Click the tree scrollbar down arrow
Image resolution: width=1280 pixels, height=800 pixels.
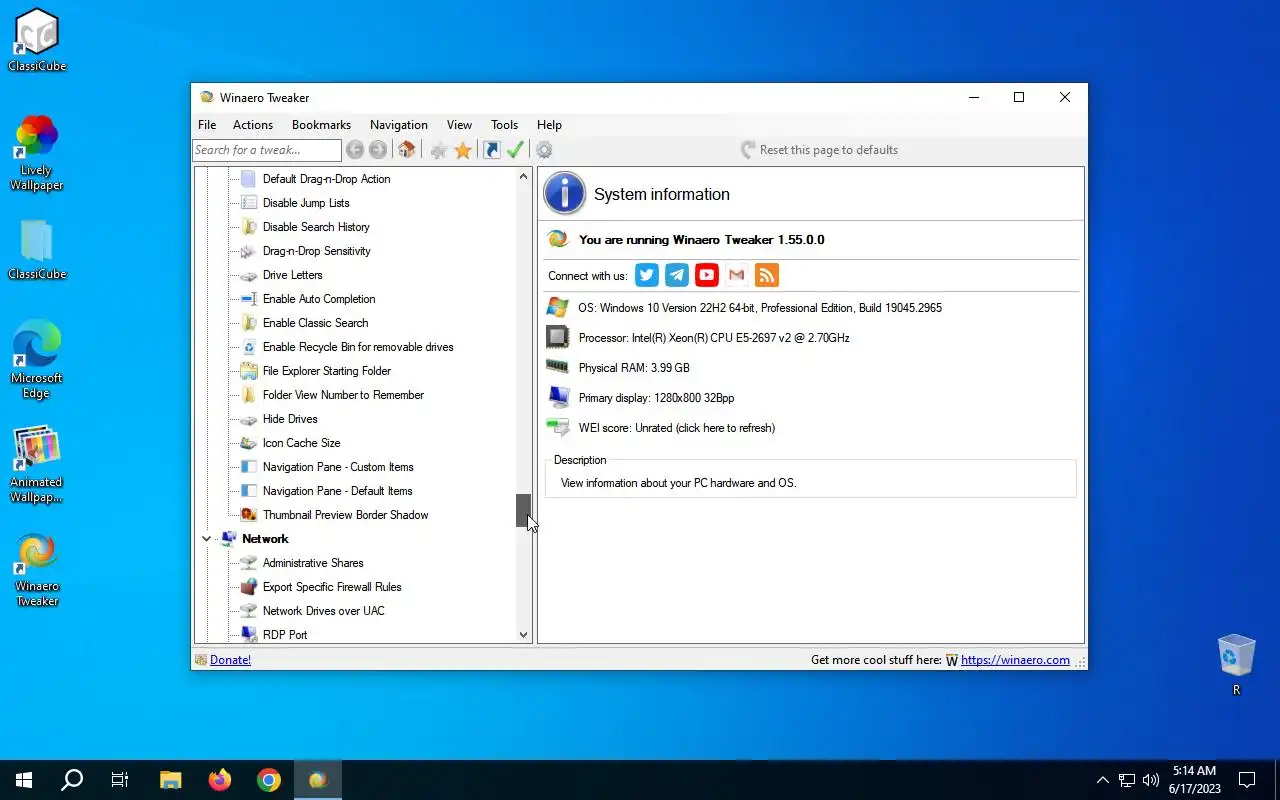(523, 634)
